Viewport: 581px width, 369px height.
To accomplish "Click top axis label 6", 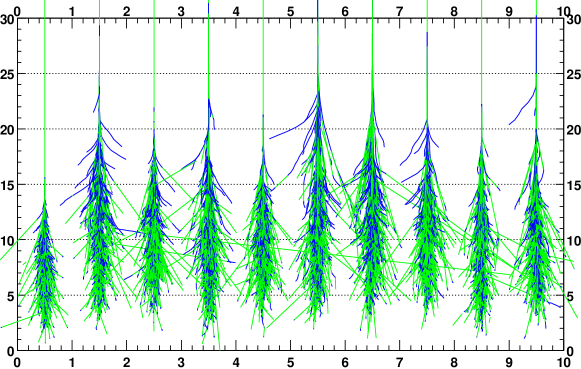I will click(345, 12).
